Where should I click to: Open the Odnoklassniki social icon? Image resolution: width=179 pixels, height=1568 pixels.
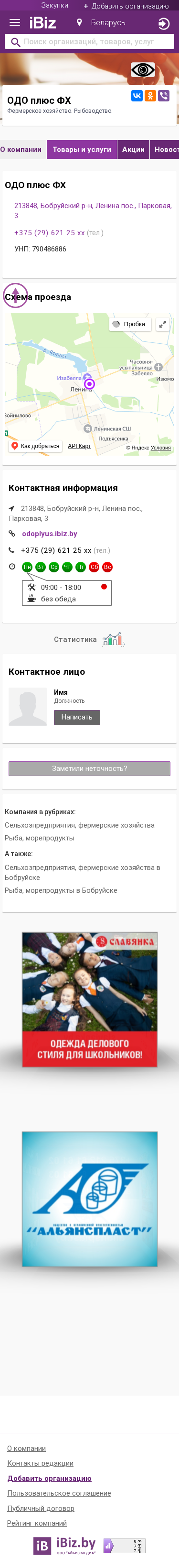point(150,96)
